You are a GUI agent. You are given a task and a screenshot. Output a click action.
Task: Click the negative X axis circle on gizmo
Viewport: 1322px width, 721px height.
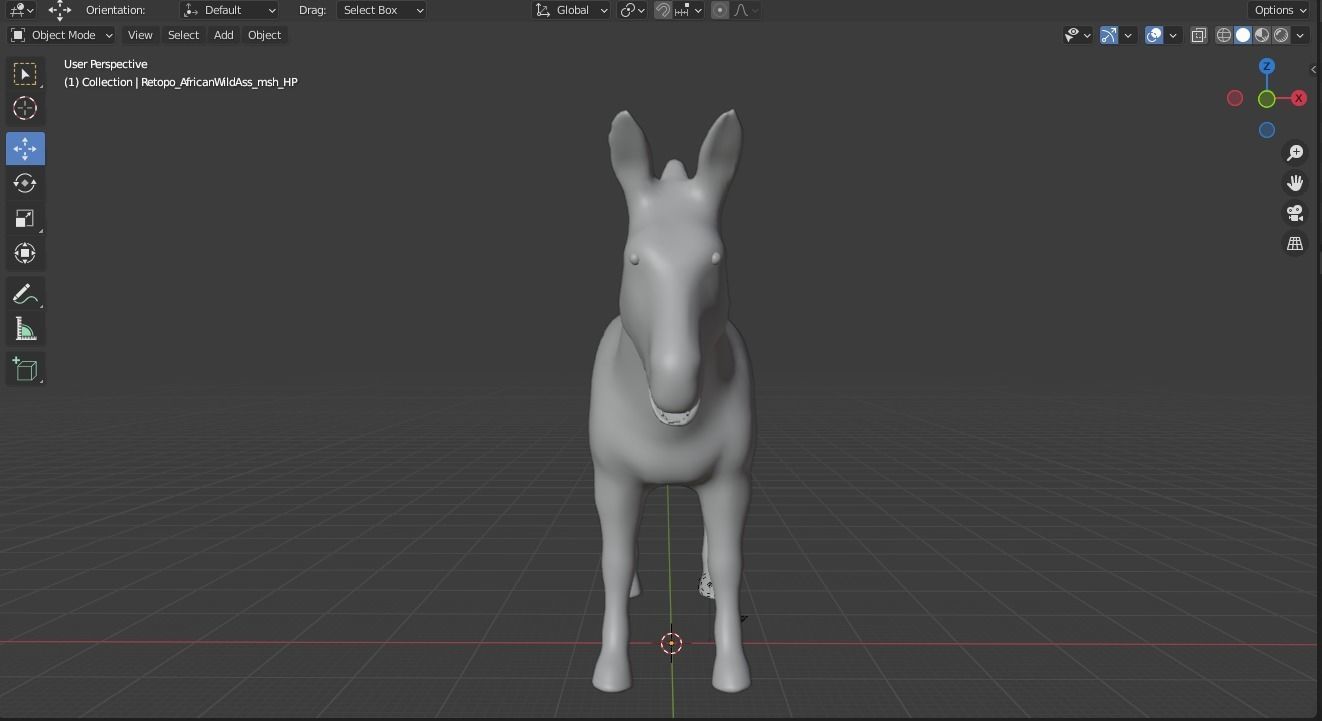tap(1235, 98)
